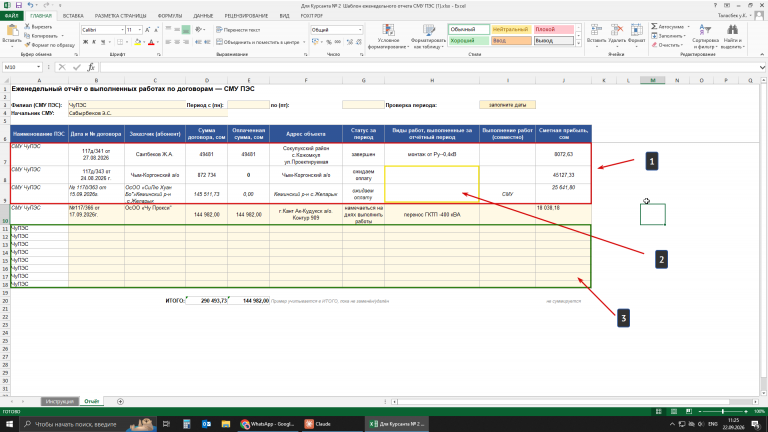Click Copy (Копировать) command
This screenshot has height=432, width=768.
point(43,36)
